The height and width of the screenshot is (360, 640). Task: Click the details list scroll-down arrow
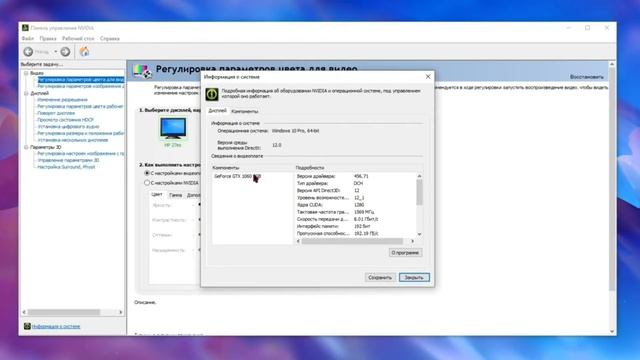[x=419, y=234]
